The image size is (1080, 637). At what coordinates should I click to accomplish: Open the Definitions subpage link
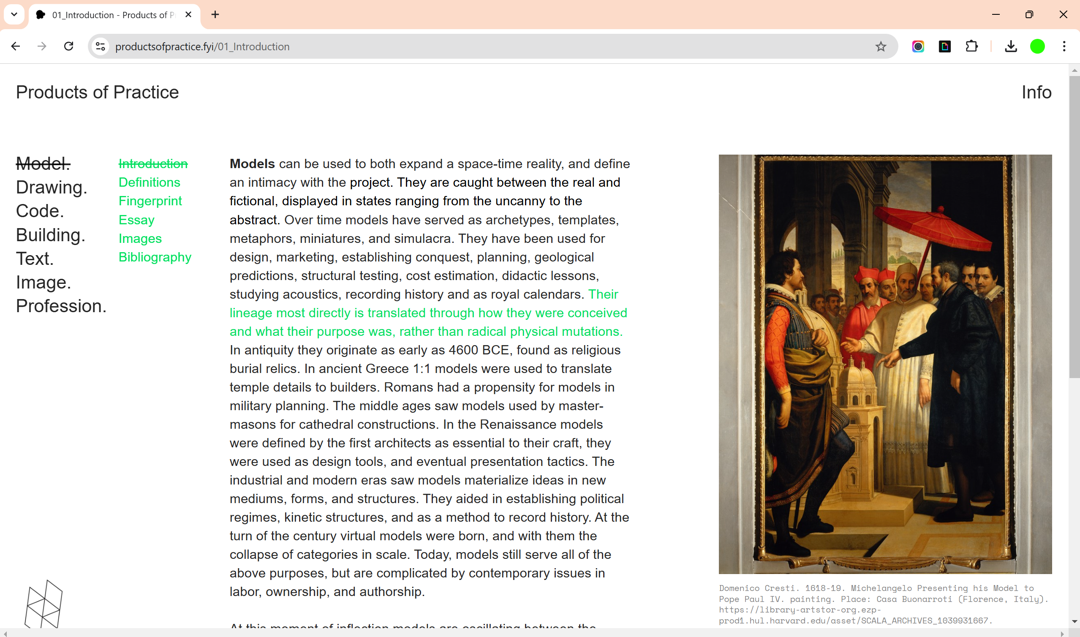pos(149,182)
